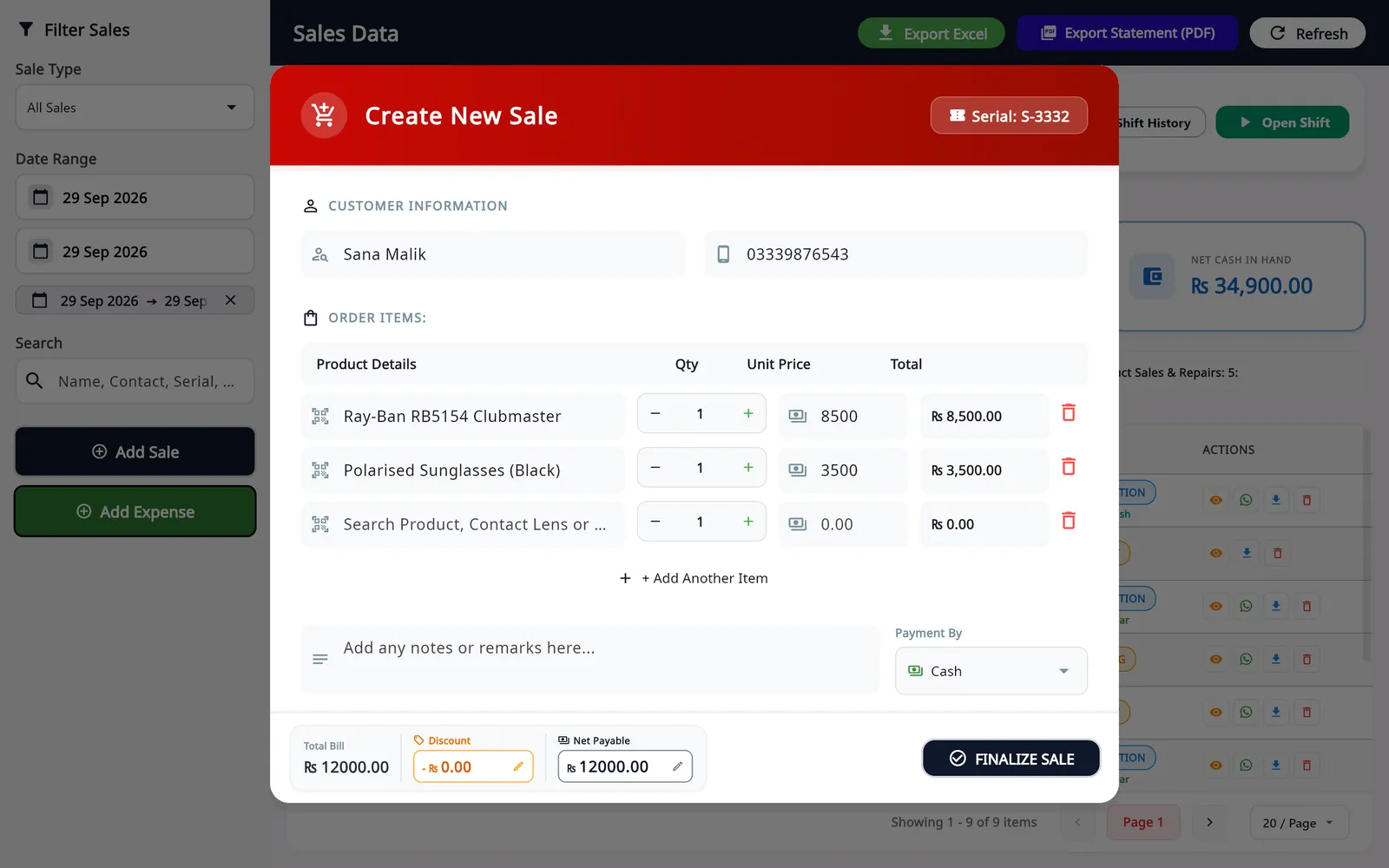Scan barcode icon beside Polarised Sunglasses
1389x868 pixels.
click(320, 470)
